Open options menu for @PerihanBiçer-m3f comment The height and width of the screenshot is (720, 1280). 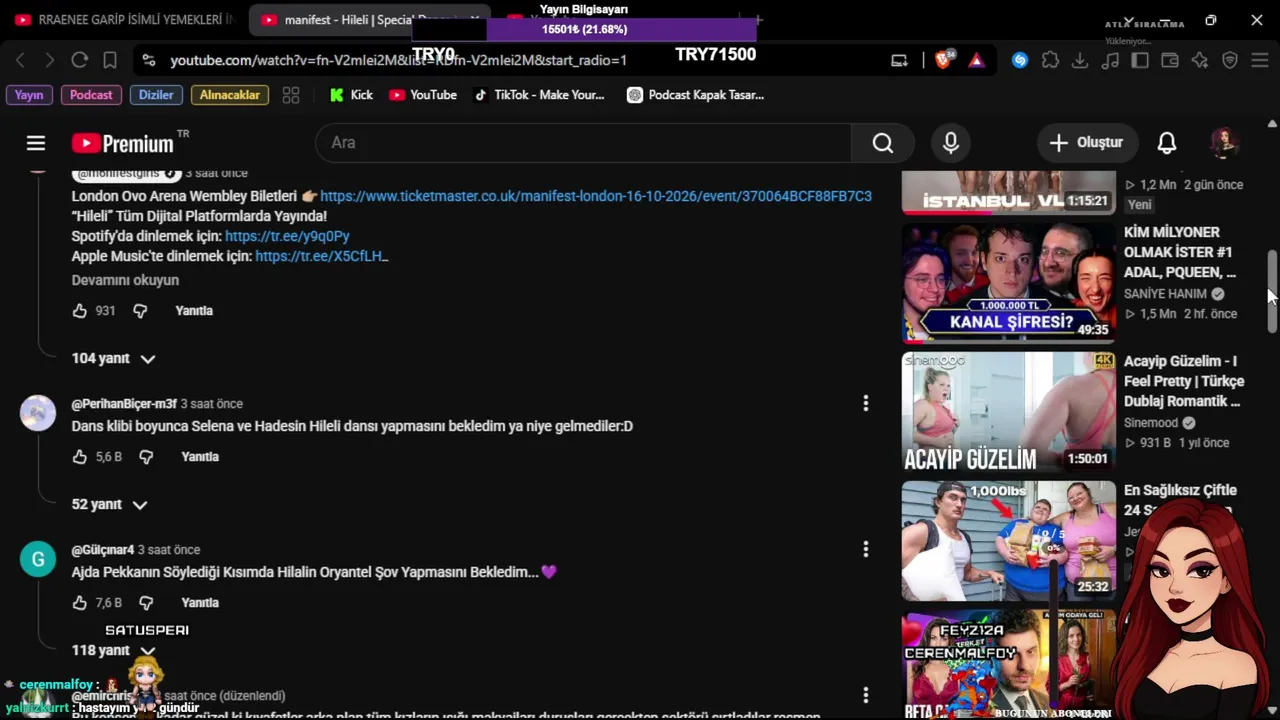click(865, 403)
